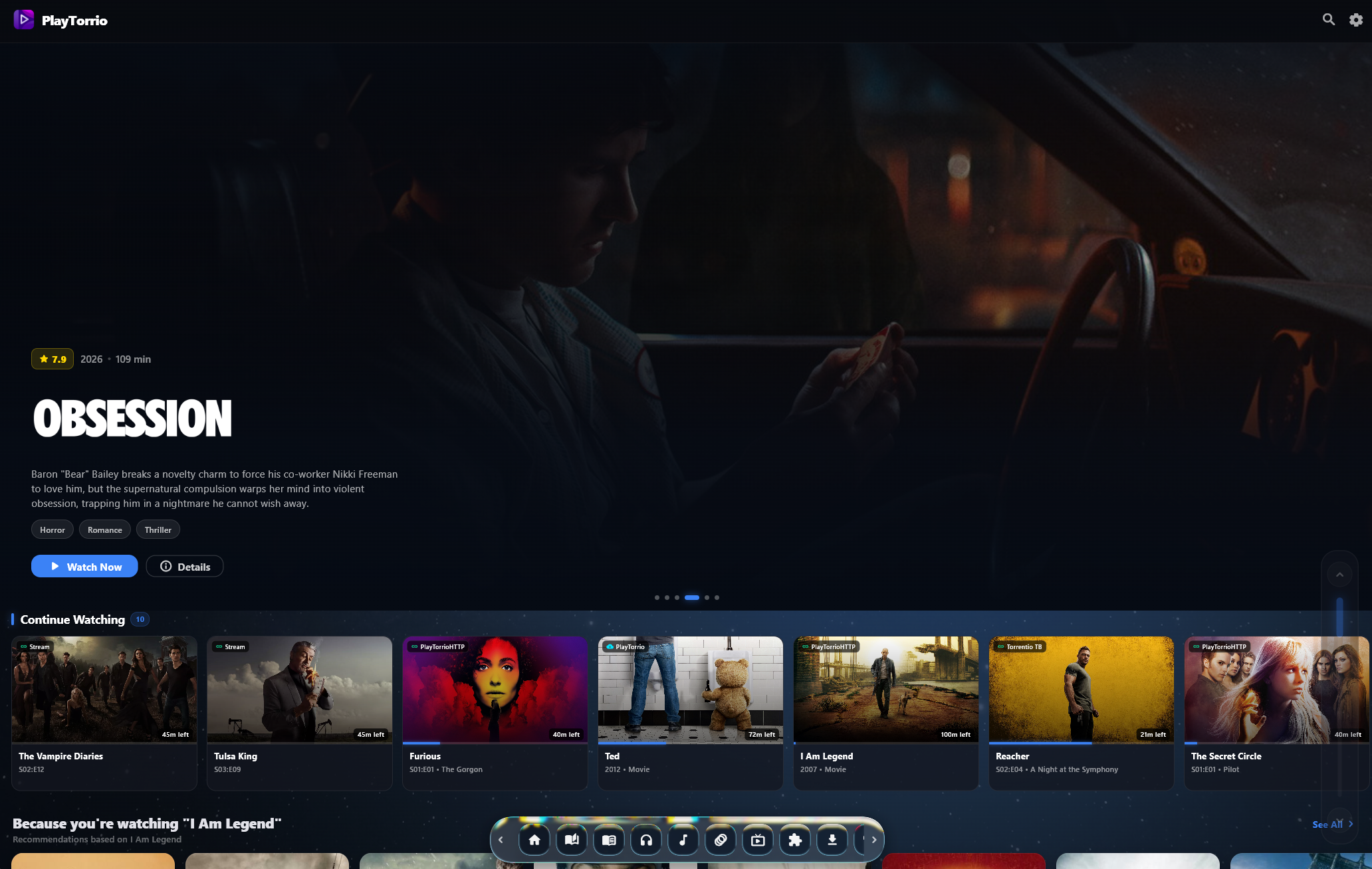Resume I Am Legend thumbnail
The width and height of the screenshot is (1372, 869).
click(886, 690)
